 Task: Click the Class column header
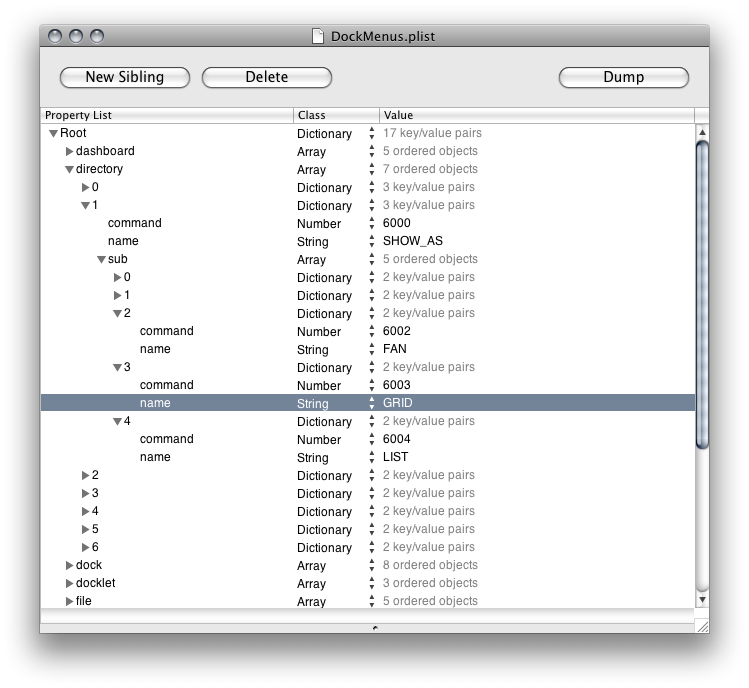(336, 115)
